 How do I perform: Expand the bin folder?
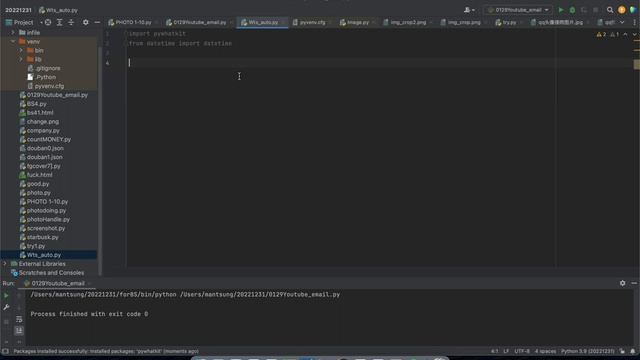21,50
